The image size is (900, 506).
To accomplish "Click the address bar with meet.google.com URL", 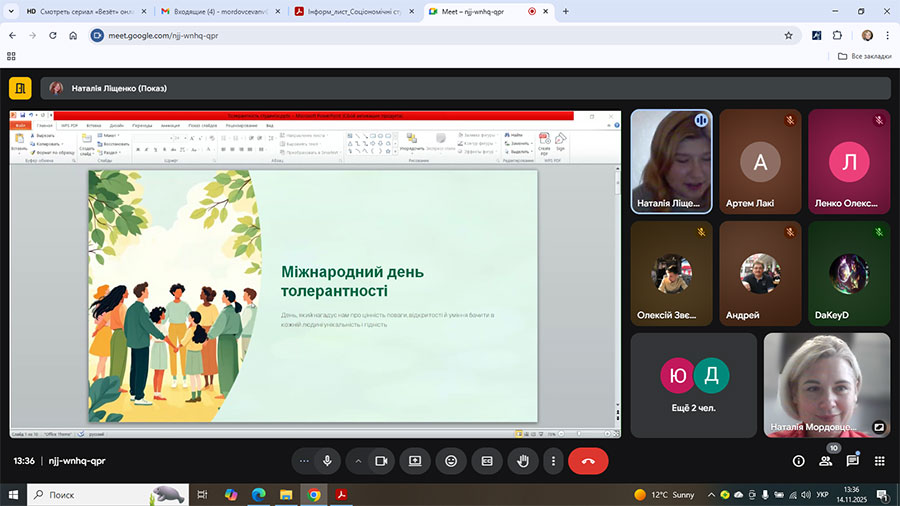I will click(x=430, y=34).
